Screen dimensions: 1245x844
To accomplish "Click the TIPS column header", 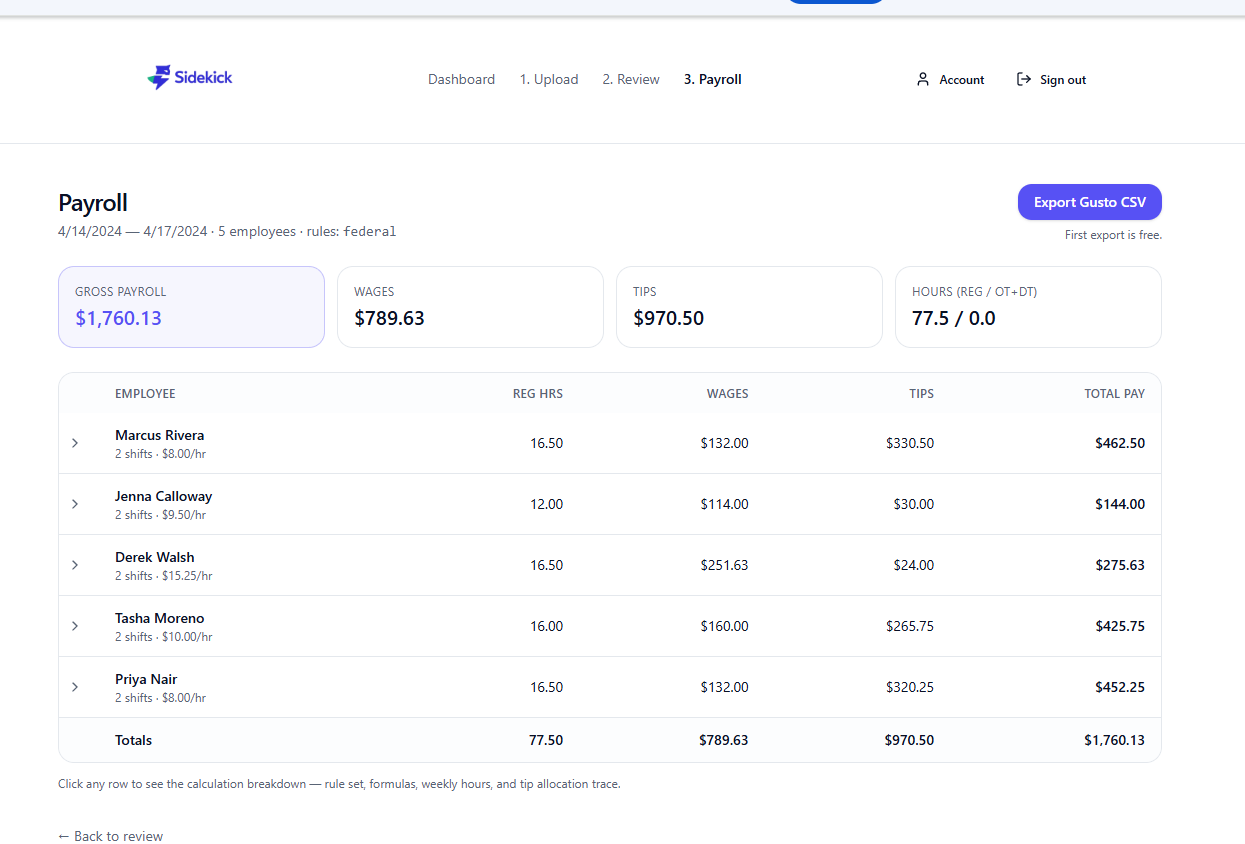I will pos(921,394).
